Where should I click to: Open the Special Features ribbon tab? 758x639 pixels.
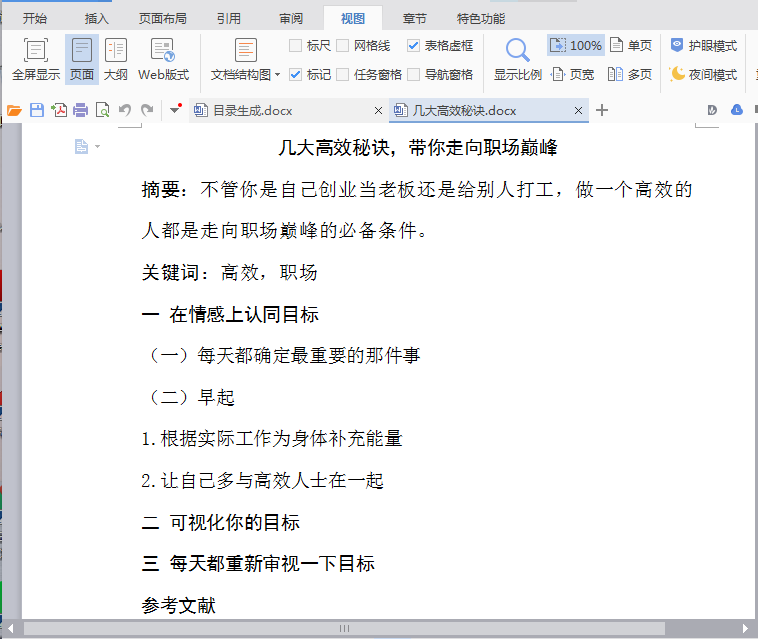click(x=481, y=18)
